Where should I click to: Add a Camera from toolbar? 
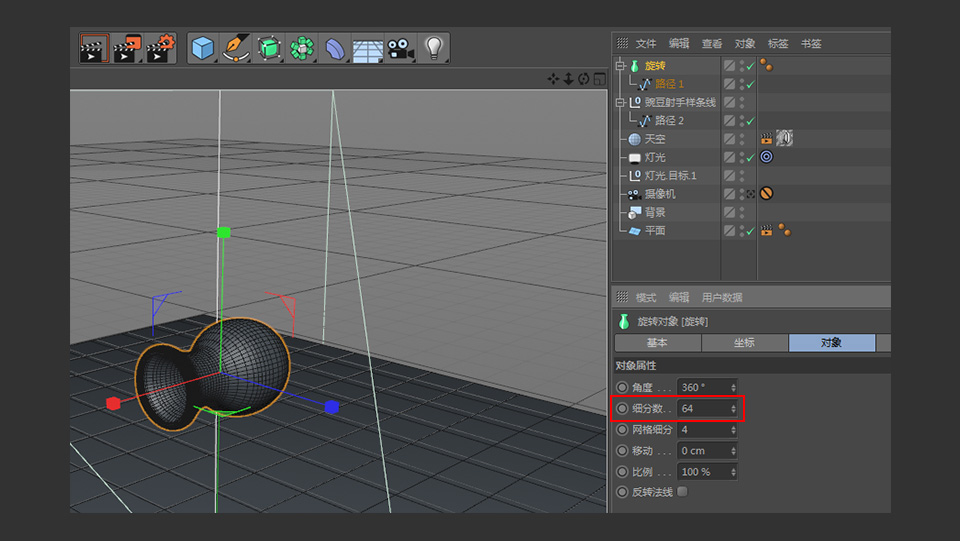point(400,49)
